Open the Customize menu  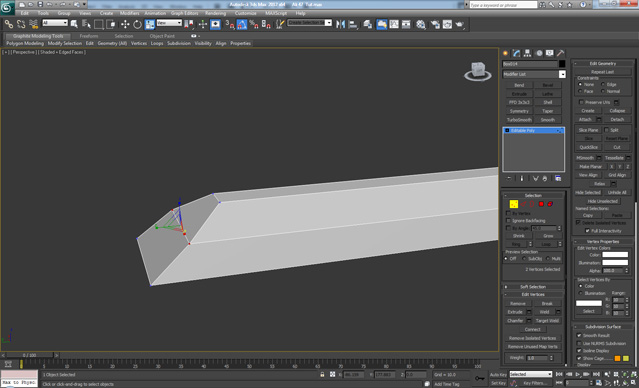(245, 13)
